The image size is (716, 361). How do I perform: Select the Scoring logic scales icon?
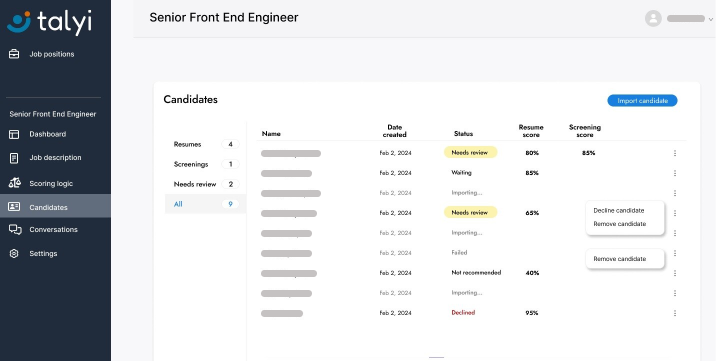(15, 183)
